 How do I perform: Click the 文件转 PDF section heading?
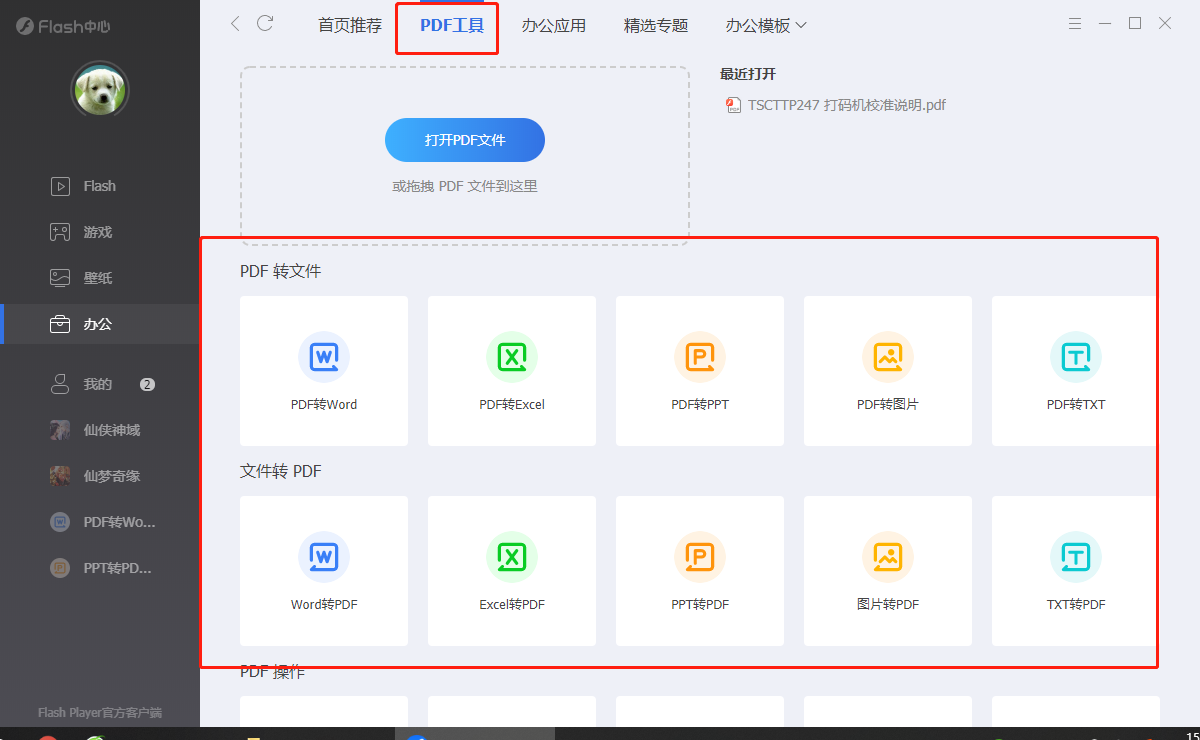(x=281, y=471)
